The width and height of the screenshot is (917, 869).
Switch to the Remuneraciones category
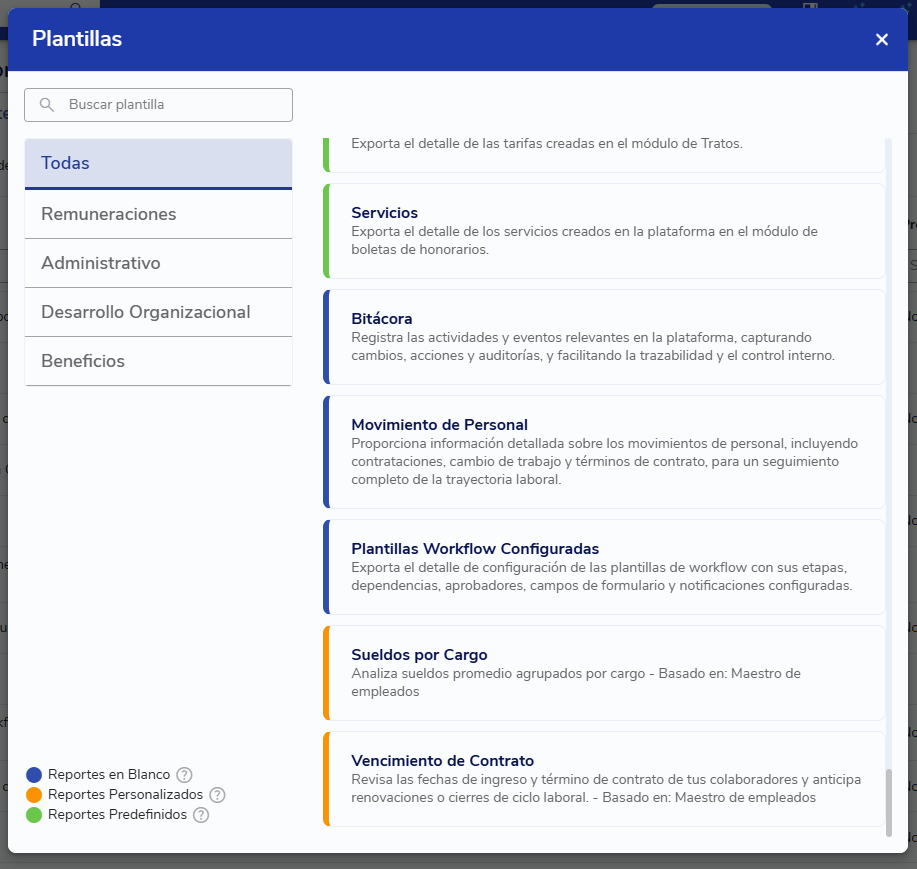click(x=158, y=214)
